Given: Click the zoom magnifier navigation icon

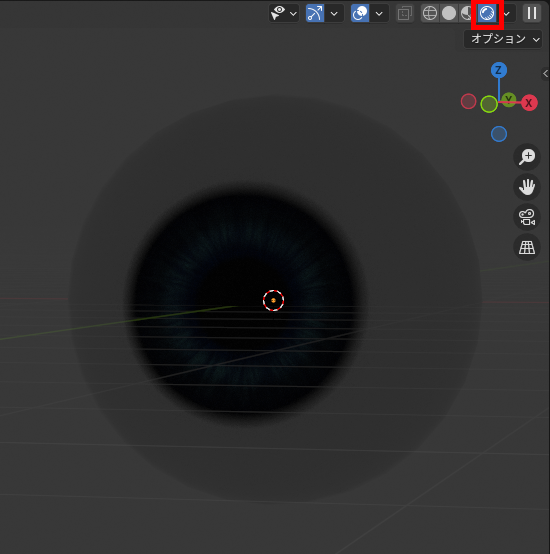Looking at the screenshot, I should tap(527, 157).
